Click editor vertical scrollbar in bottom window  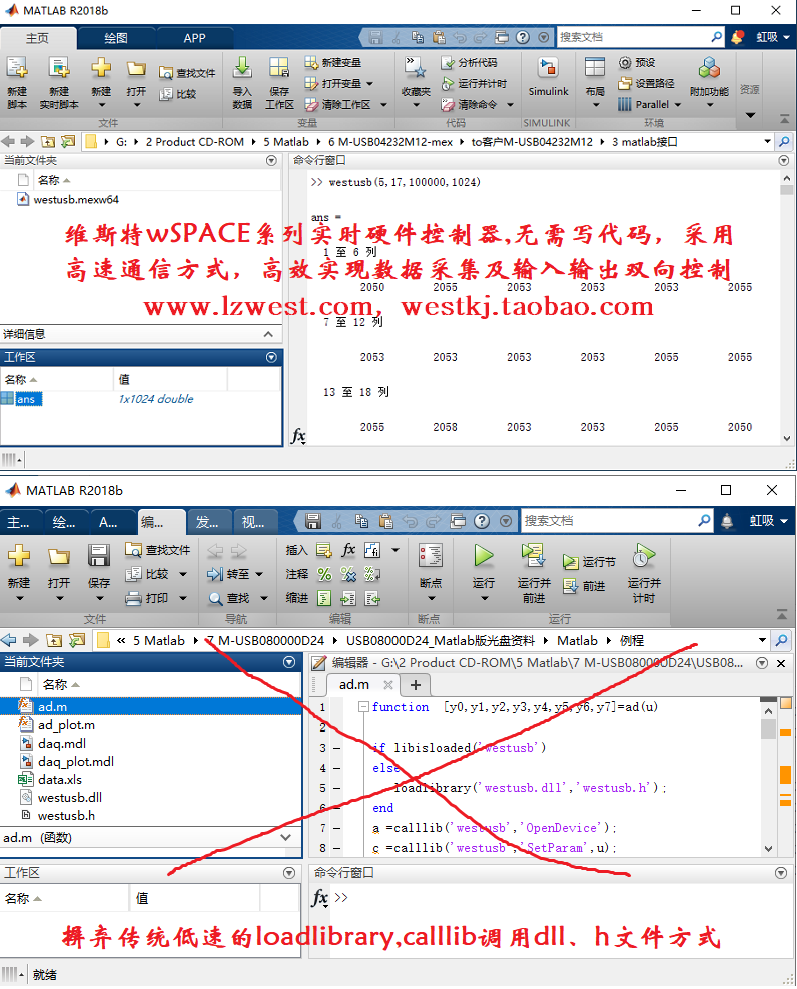(x=768, y=776)
